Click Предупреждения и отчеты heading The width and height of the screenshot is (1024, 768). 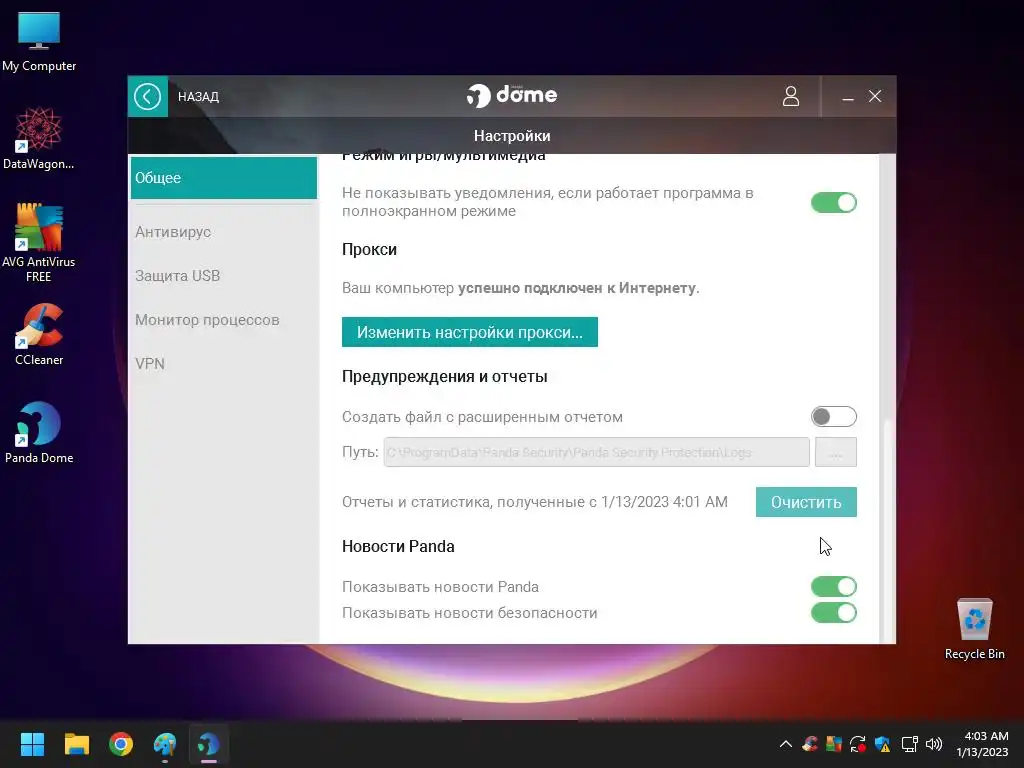pos(445,376)
